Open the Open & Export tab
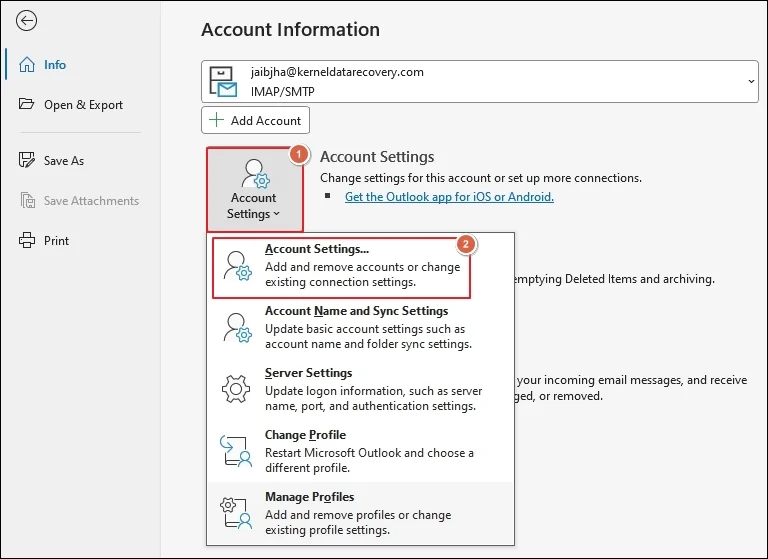Viewport: 768px width, 559px height. click(83, 105)
